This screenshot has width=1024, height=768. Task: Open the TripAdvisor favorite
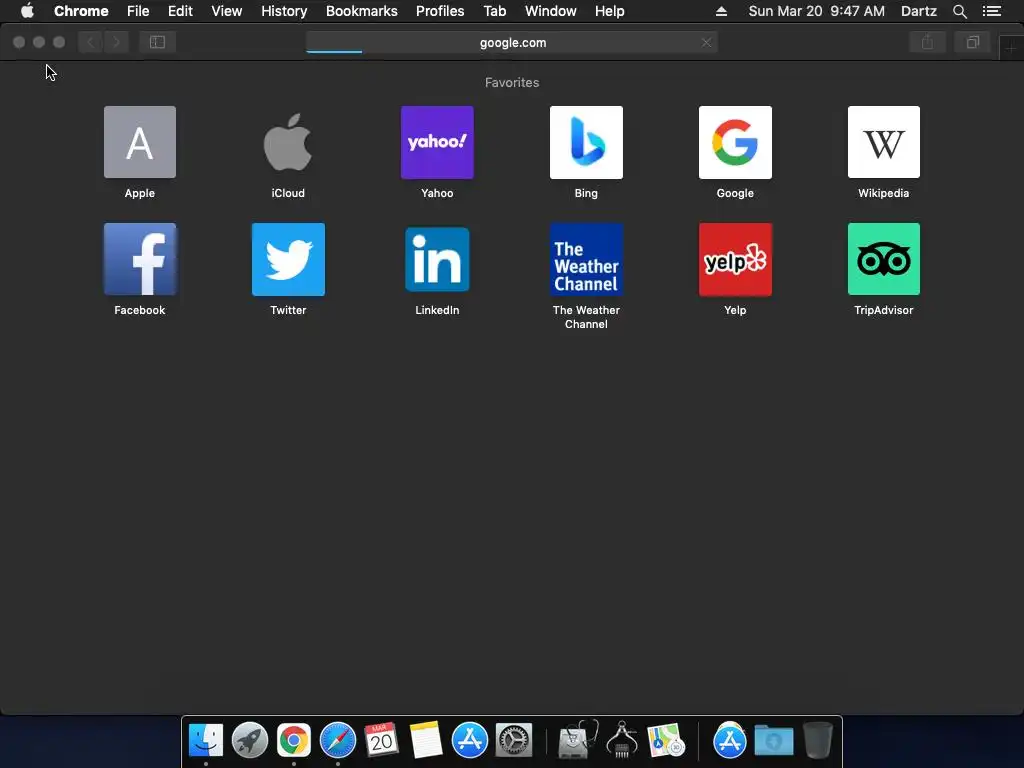click(884, 259)
